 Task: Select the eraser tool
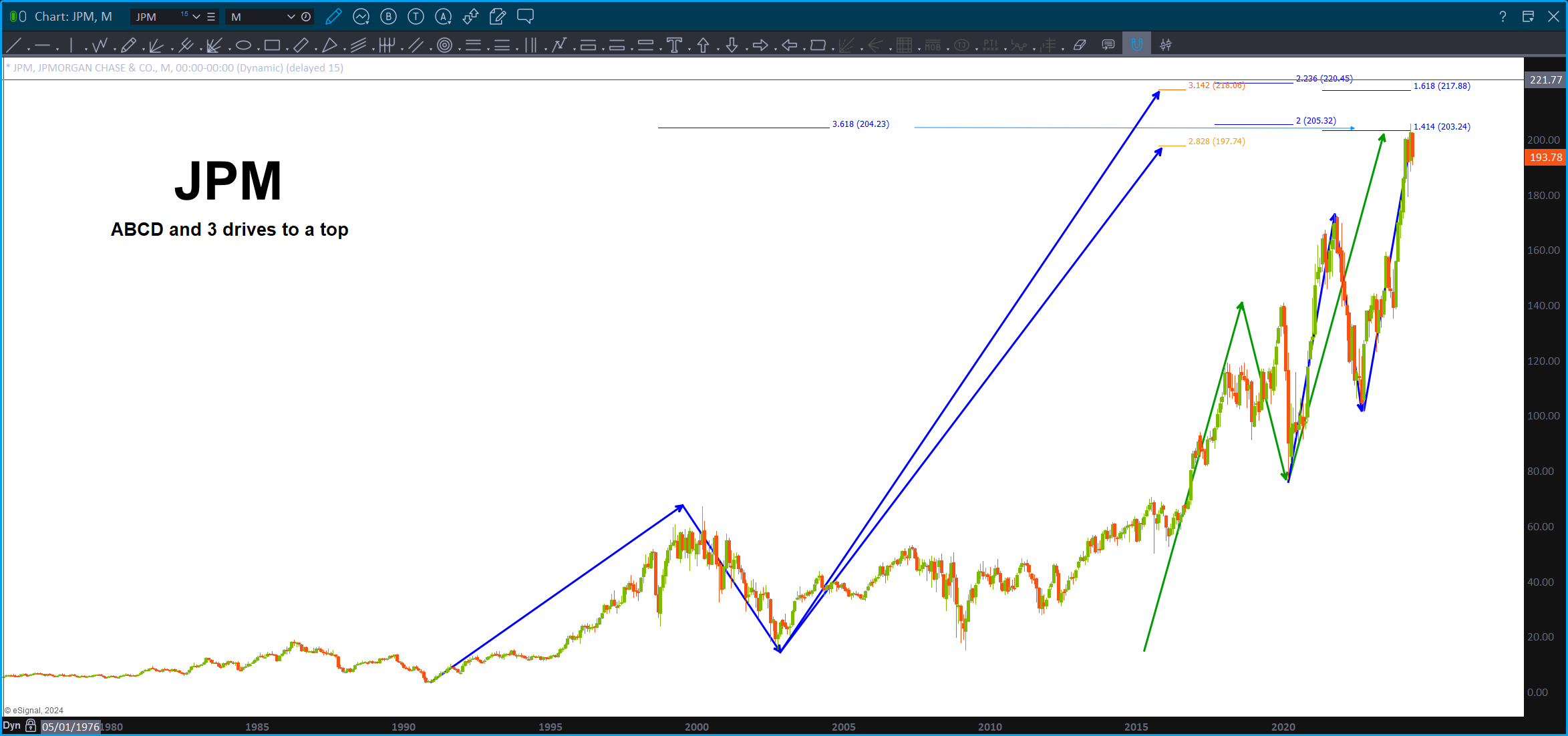tap(1080, 45)
